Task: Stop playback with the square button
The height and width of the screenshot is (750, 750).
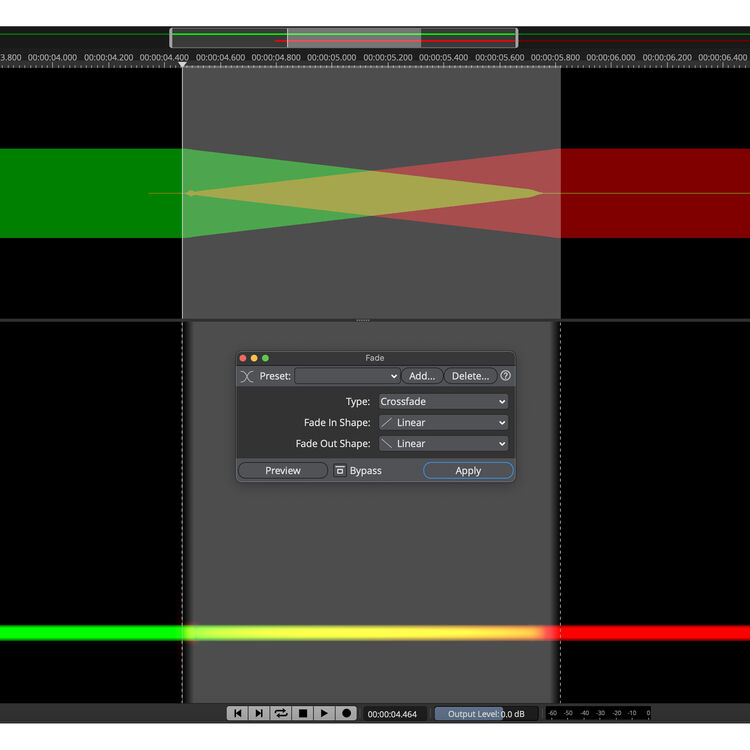Action: point(303,713)
